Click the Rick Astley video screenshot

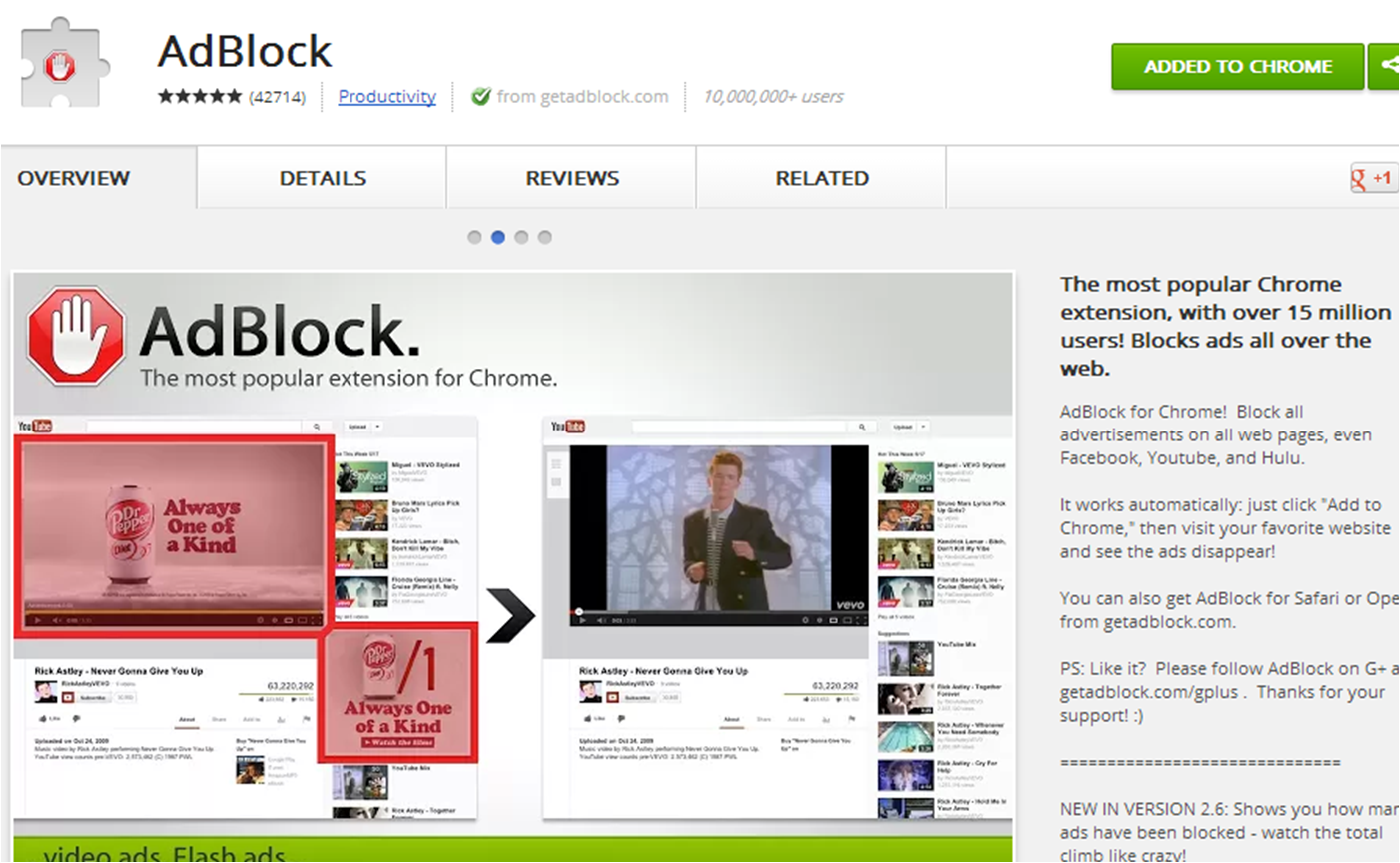point(717,536)
